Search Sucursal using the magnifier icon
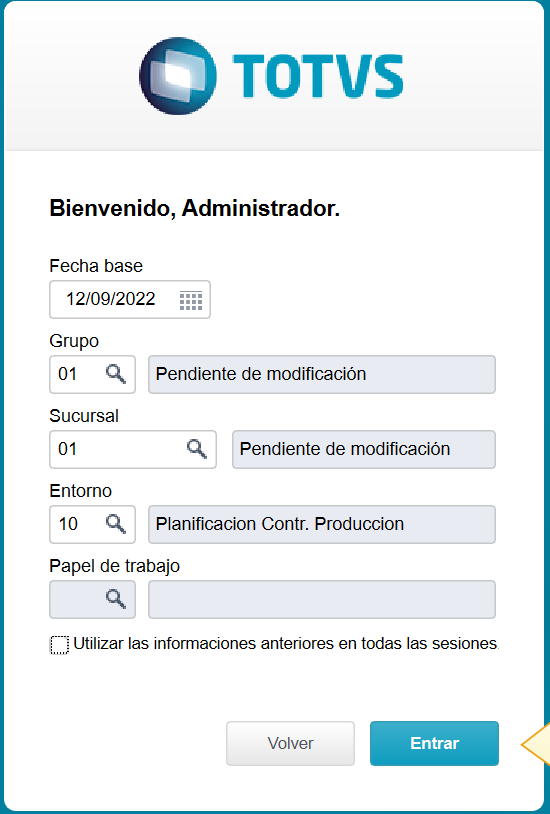 (196, 449)
